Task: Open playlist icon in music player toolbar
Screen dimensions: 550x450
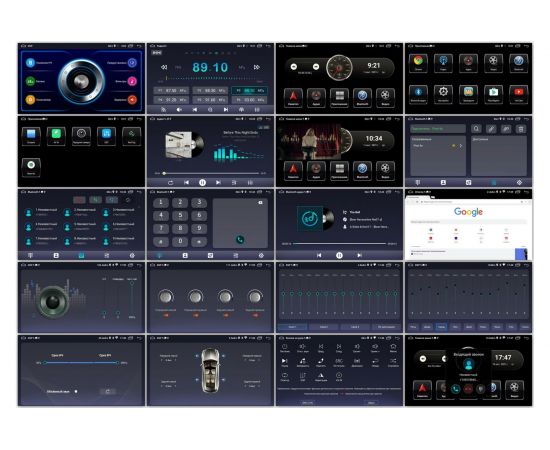Action: coord(234,182)
